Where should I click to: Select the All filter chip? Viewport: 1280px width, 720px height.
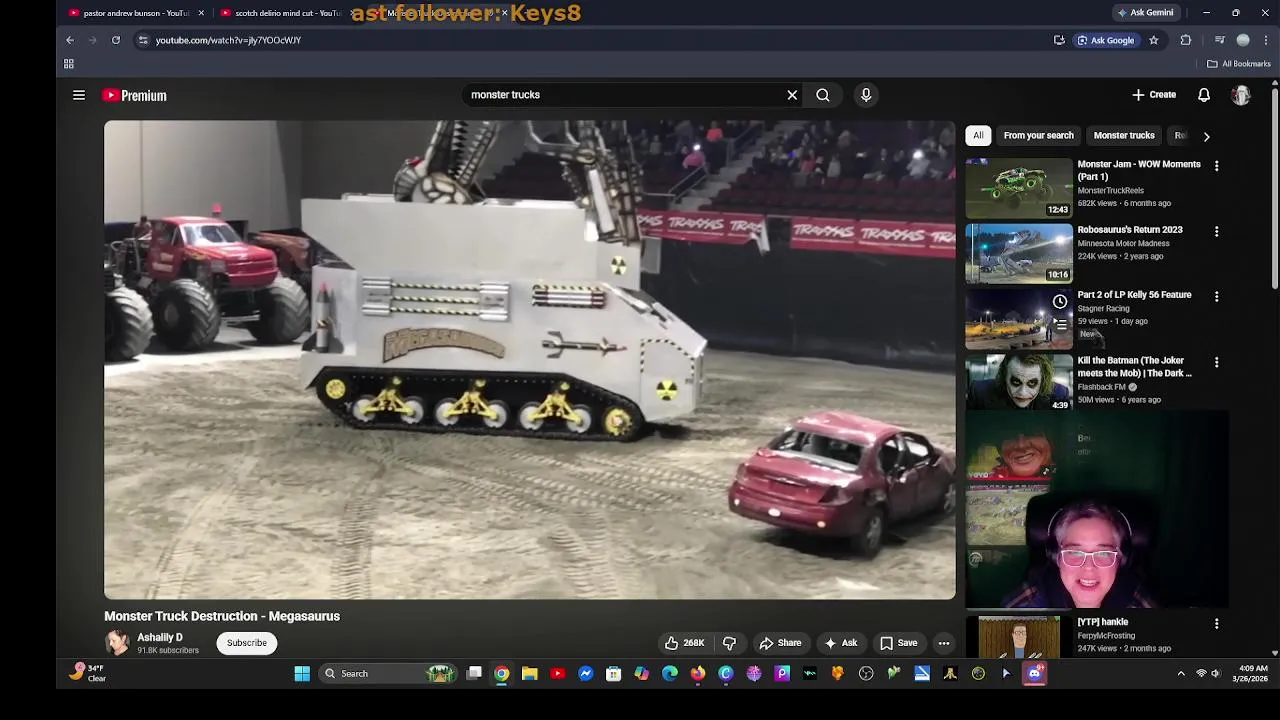(978, 135)
